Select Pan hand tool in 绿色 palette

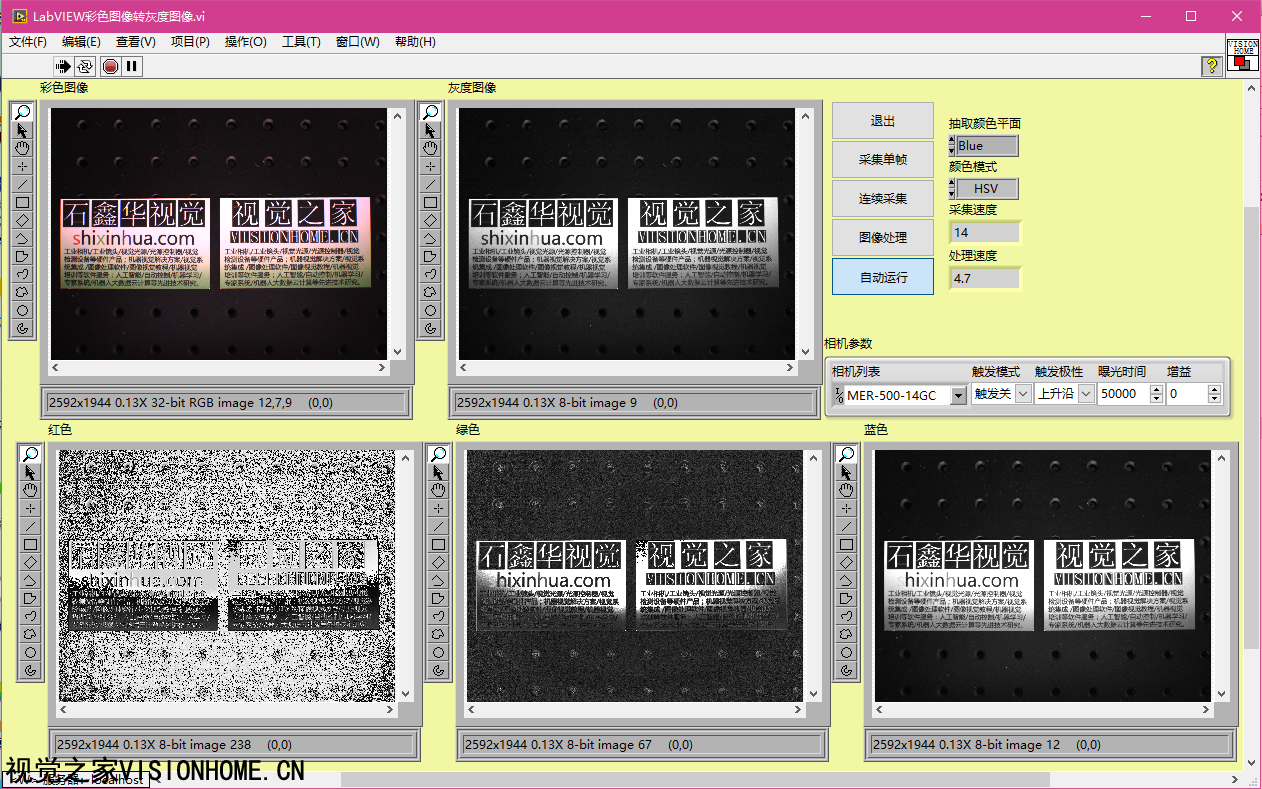pyautogui.click(x=438, y=490)
